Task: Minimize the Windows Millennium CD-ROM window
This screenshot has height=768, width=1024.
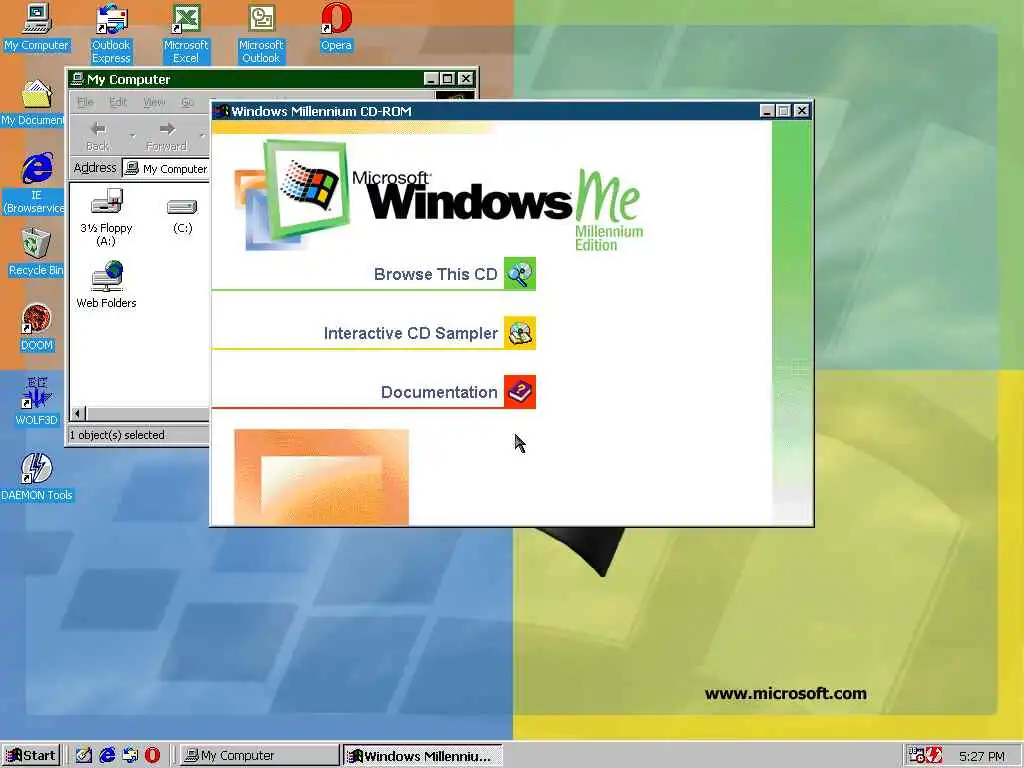Action: tap(767, 111)
